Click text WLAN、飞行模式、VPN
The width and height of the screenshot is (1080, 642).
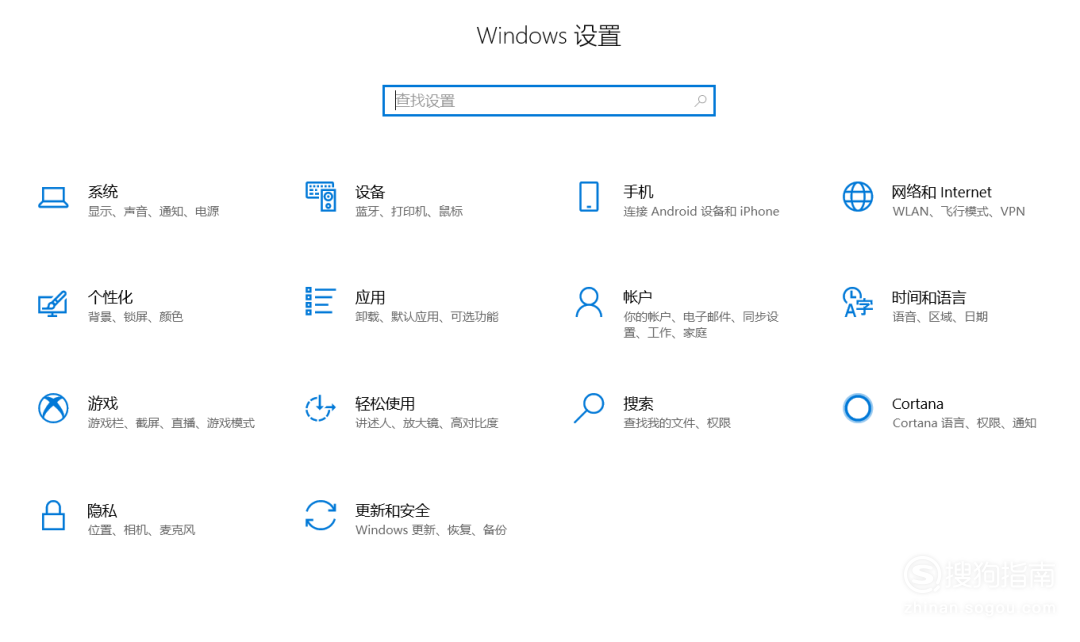click(959, 211)
